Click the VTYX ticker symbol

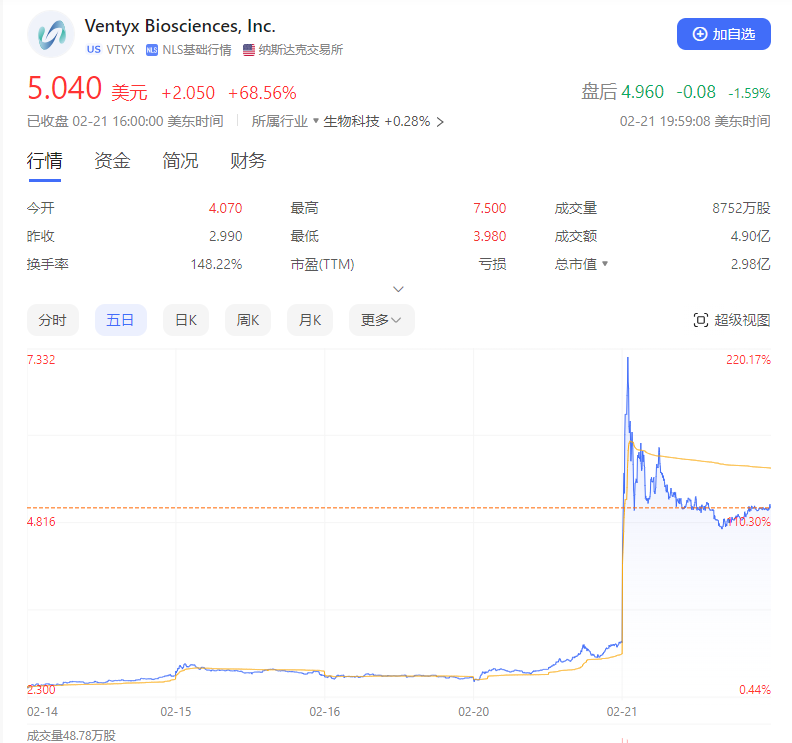pyautogui.click(x=120, y=49)
